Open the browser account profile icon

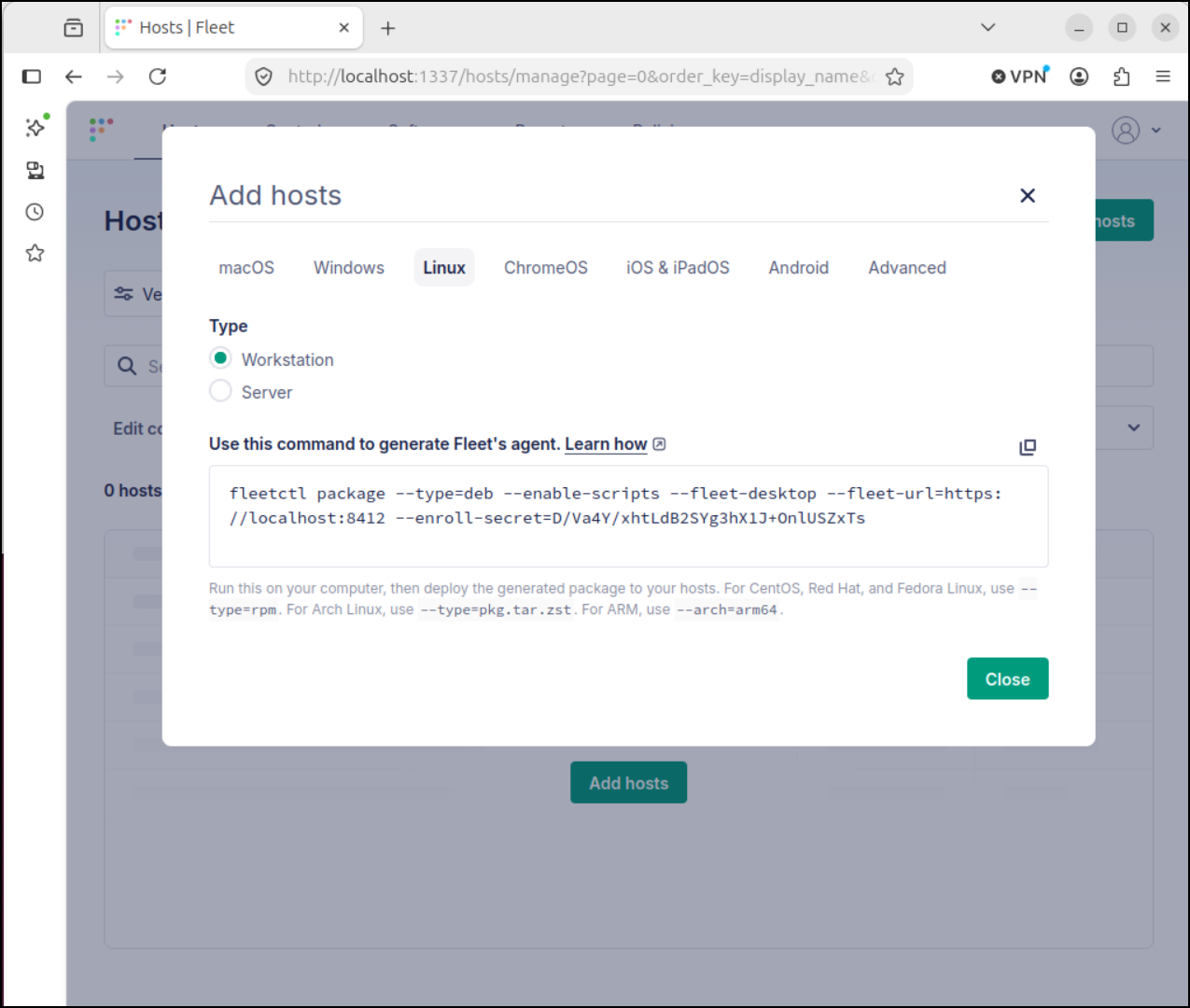1079,77
